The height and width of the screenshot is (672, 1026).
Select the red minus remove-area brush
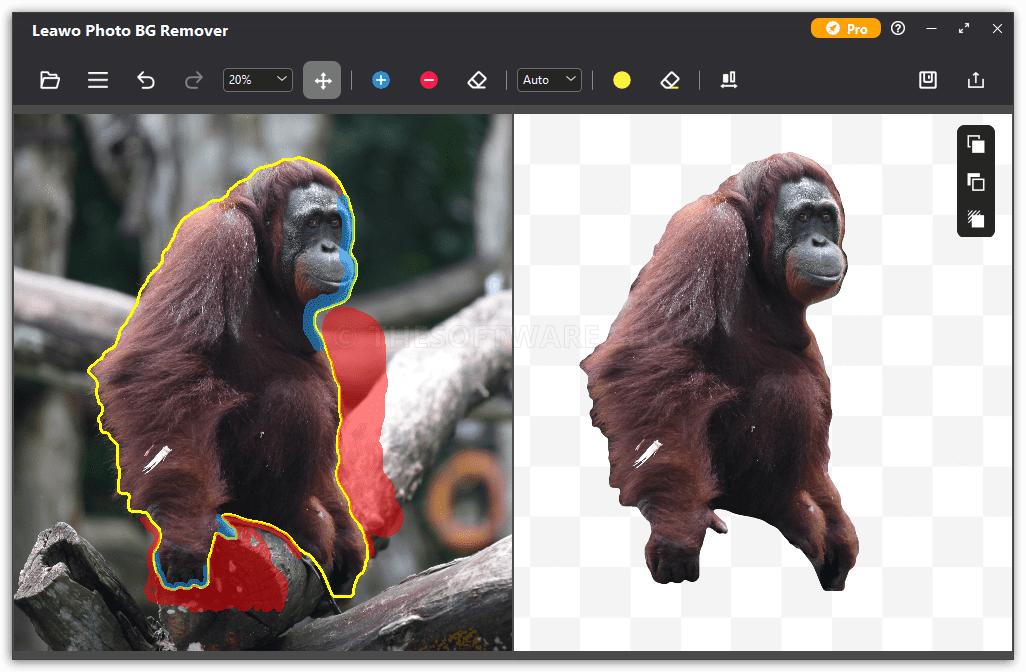coord(429,80)
